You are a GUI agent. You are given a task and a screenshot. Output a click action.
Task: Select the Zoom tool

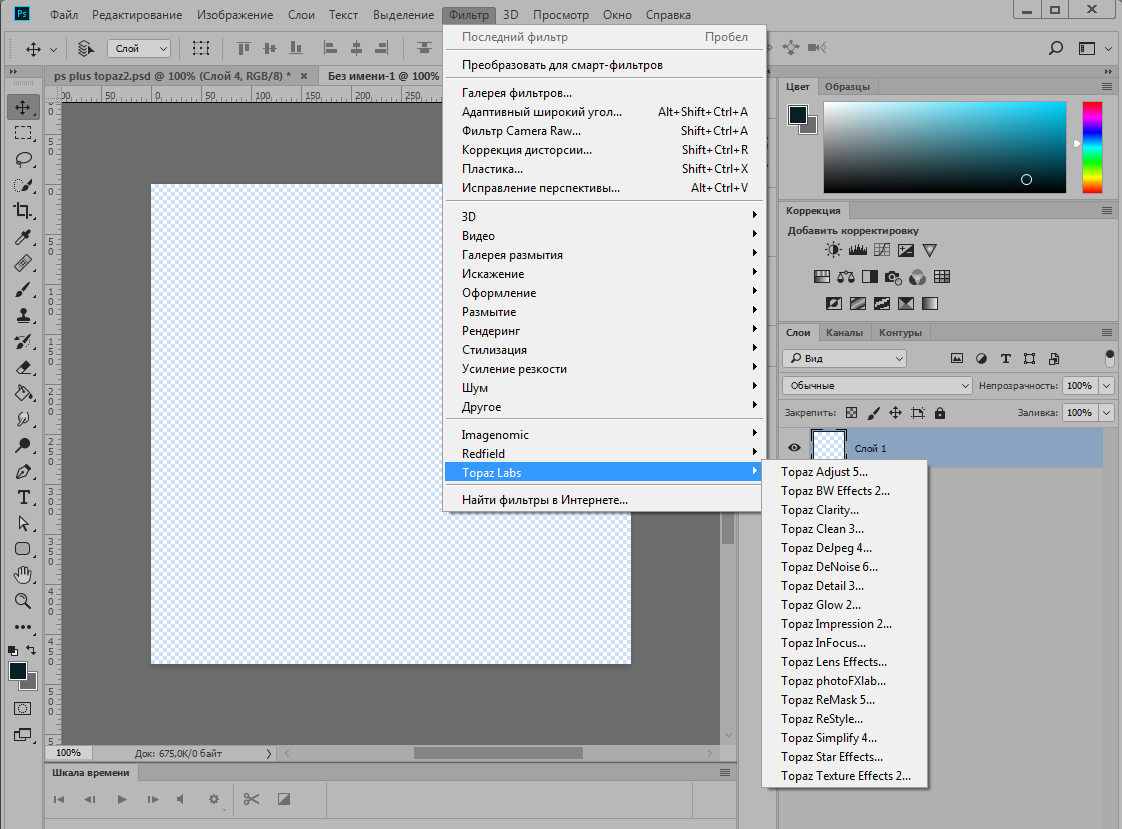click(23, 602)
